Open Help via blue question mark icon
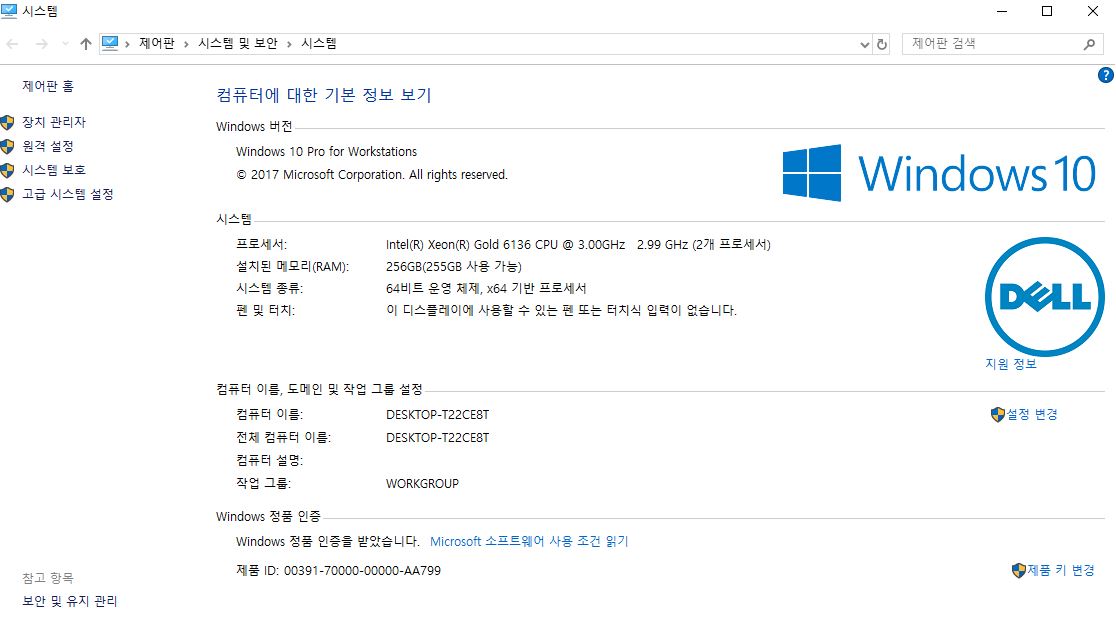Screen dimensions: 1116x628 tap(1106, 75)
